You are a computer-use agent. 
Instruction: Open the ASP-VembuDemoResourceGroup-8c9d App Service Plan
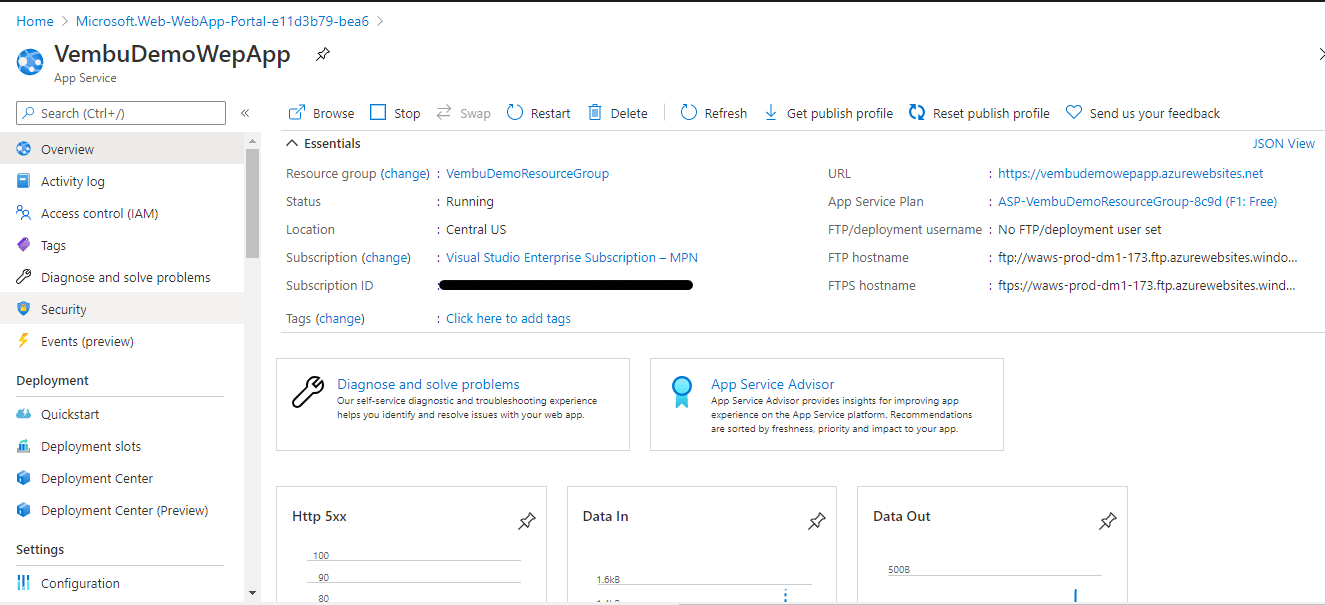pyautogui.click(x=1137, y=201)
